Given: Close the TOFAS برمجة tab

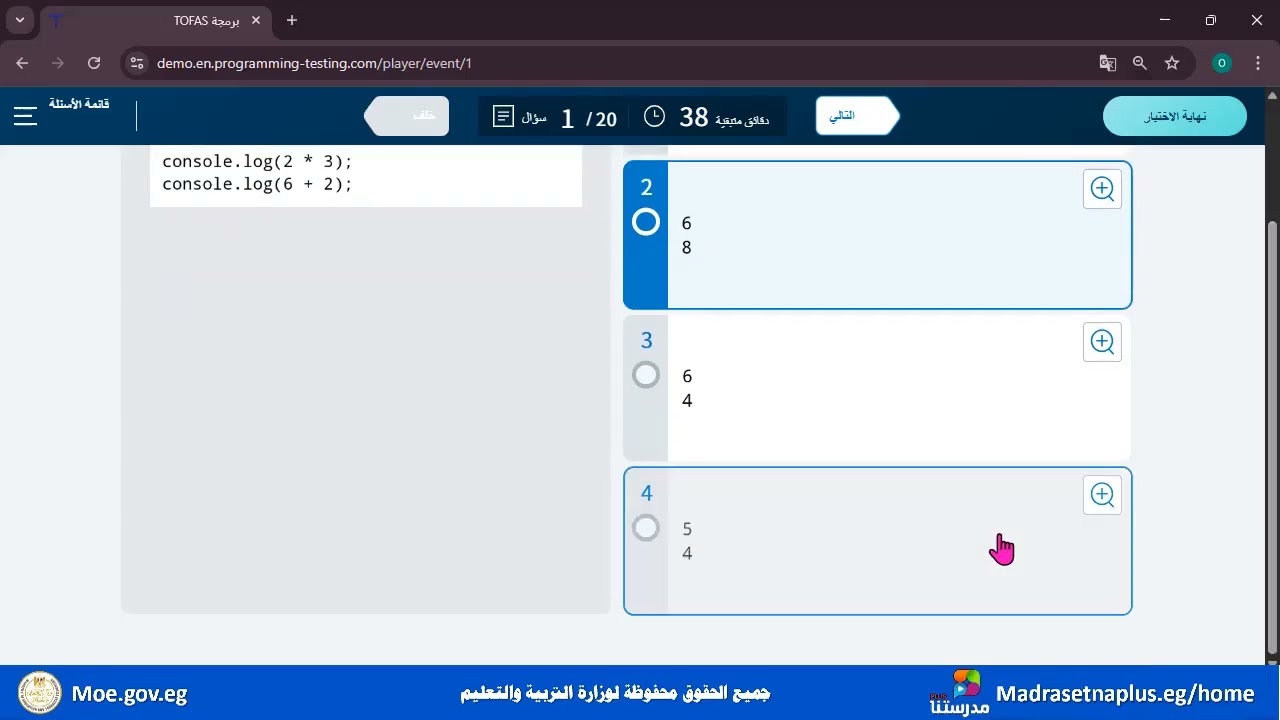Looking at the screenshot, I should (255, 20).
